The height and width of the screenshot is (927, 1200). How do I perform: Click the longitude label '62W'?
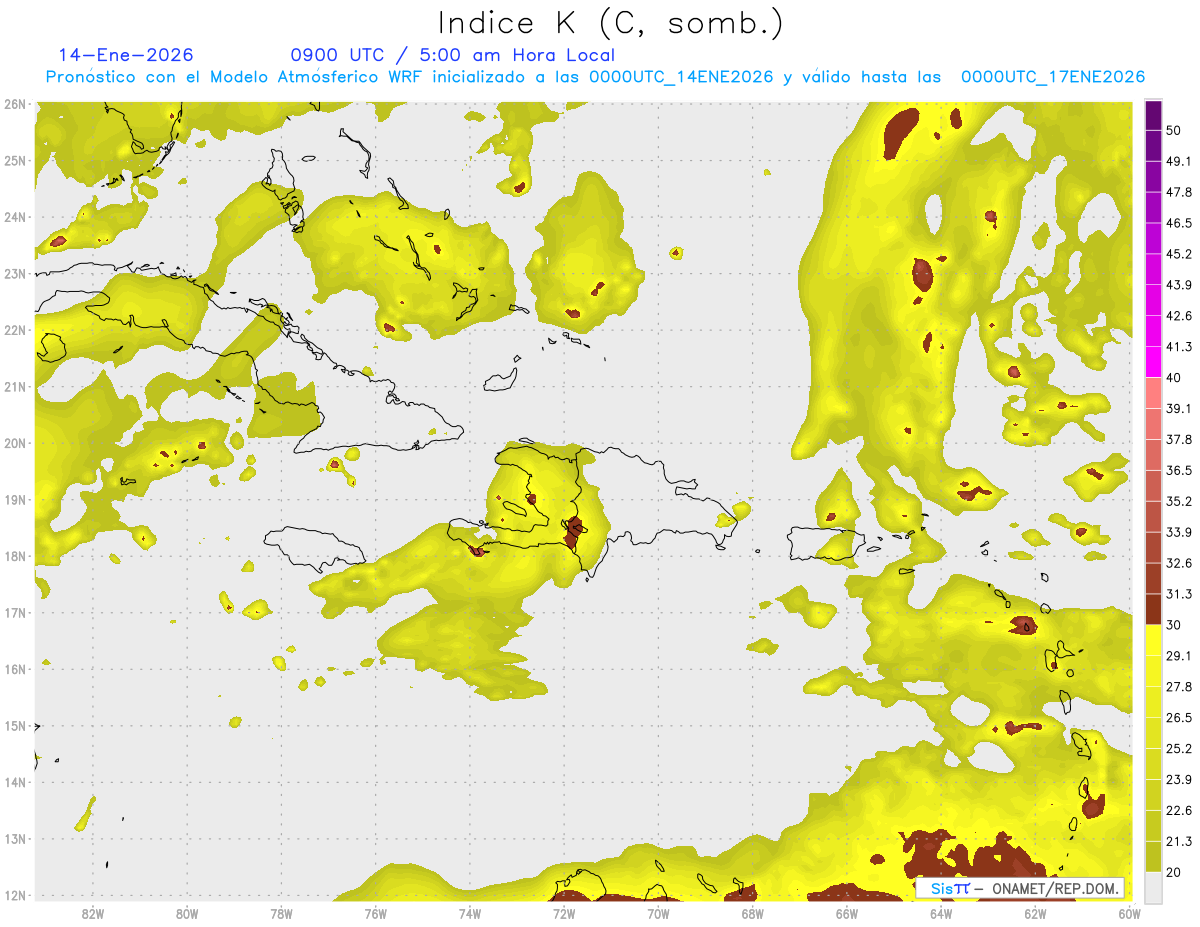pos(1035,913)
